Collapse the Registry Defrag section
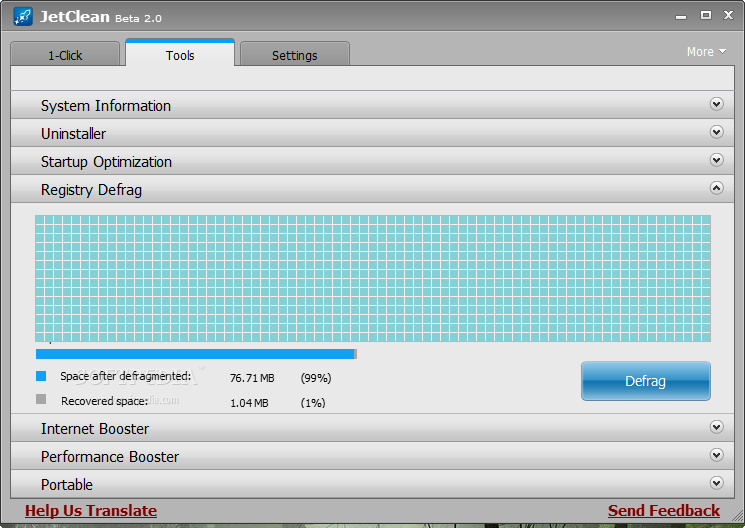The width and height of the screenshot is (745, 528). pos(372,189)
